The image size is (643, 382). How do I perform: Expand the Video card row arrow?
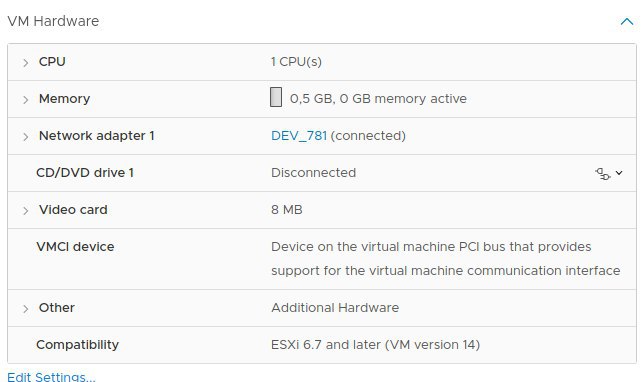click(x=25, y=211)
